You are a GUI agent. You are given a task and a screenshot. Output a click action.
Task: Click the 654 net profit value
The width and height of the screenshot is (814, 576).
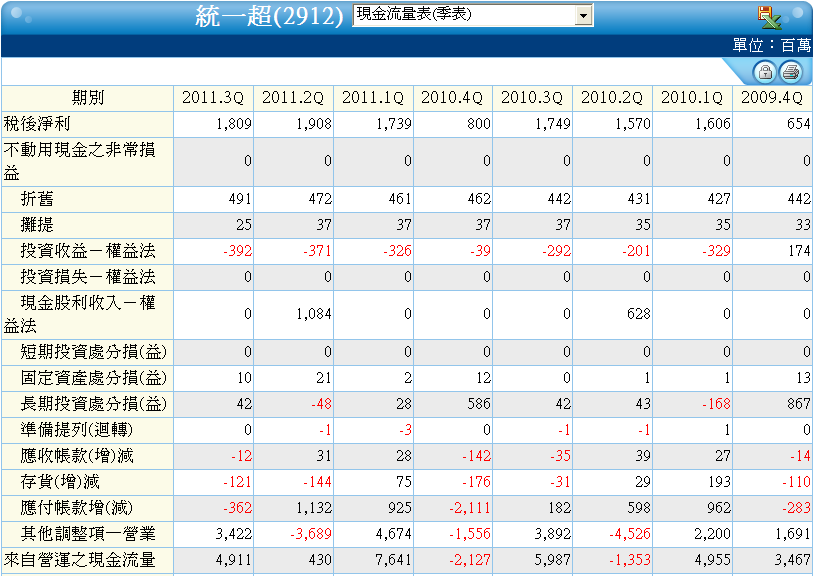pos(798,124)
